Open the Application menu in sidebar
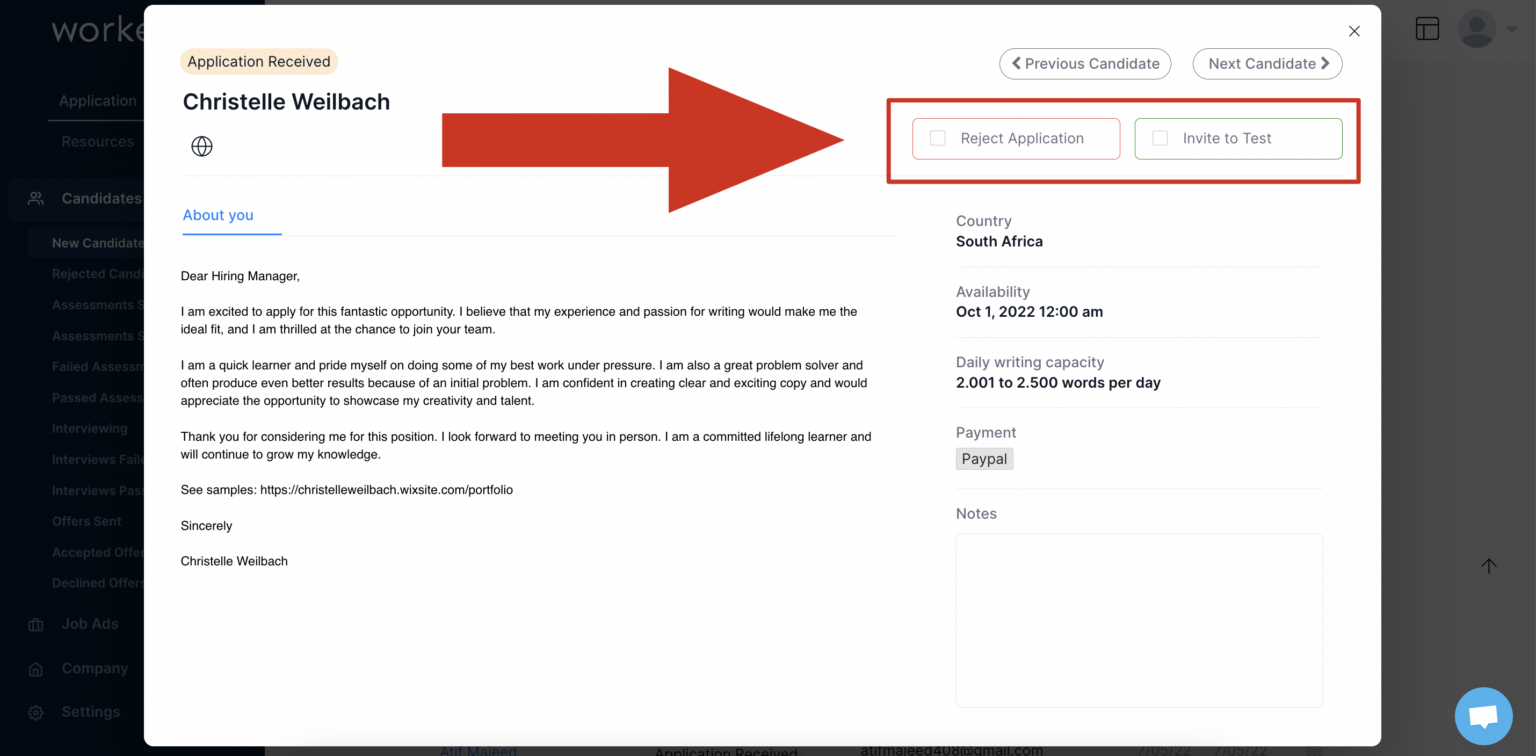 coord(98,100)
